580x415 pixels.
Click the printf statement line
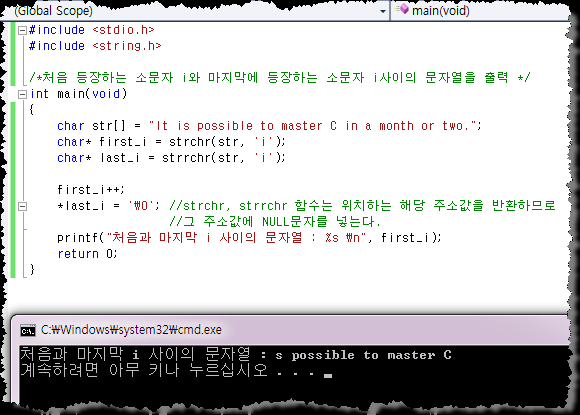click(x=249, y=237)
